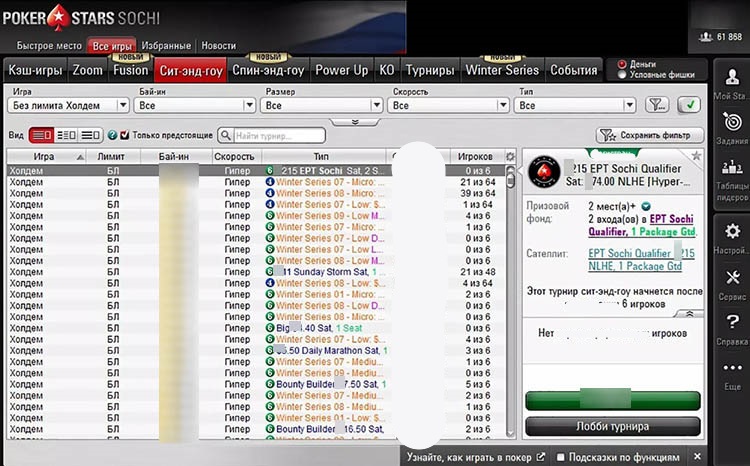Screen dimensions: 750x466
Task: Go to Быстрое место in top menu
Action: pos(49,45)
